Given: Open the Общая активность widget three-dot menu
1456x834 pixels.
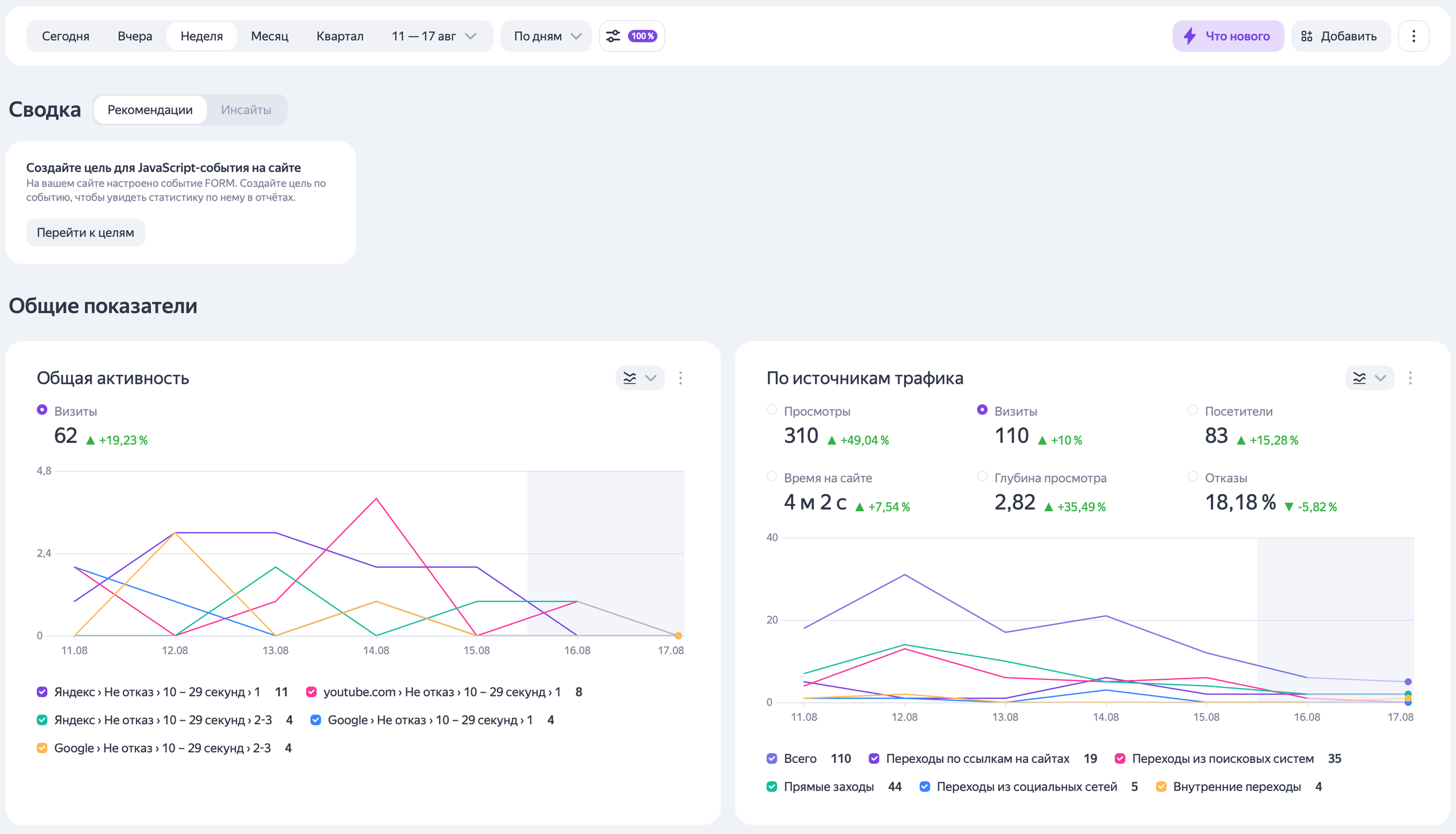Looking at the screenshot, I should [x=680, y=378].
